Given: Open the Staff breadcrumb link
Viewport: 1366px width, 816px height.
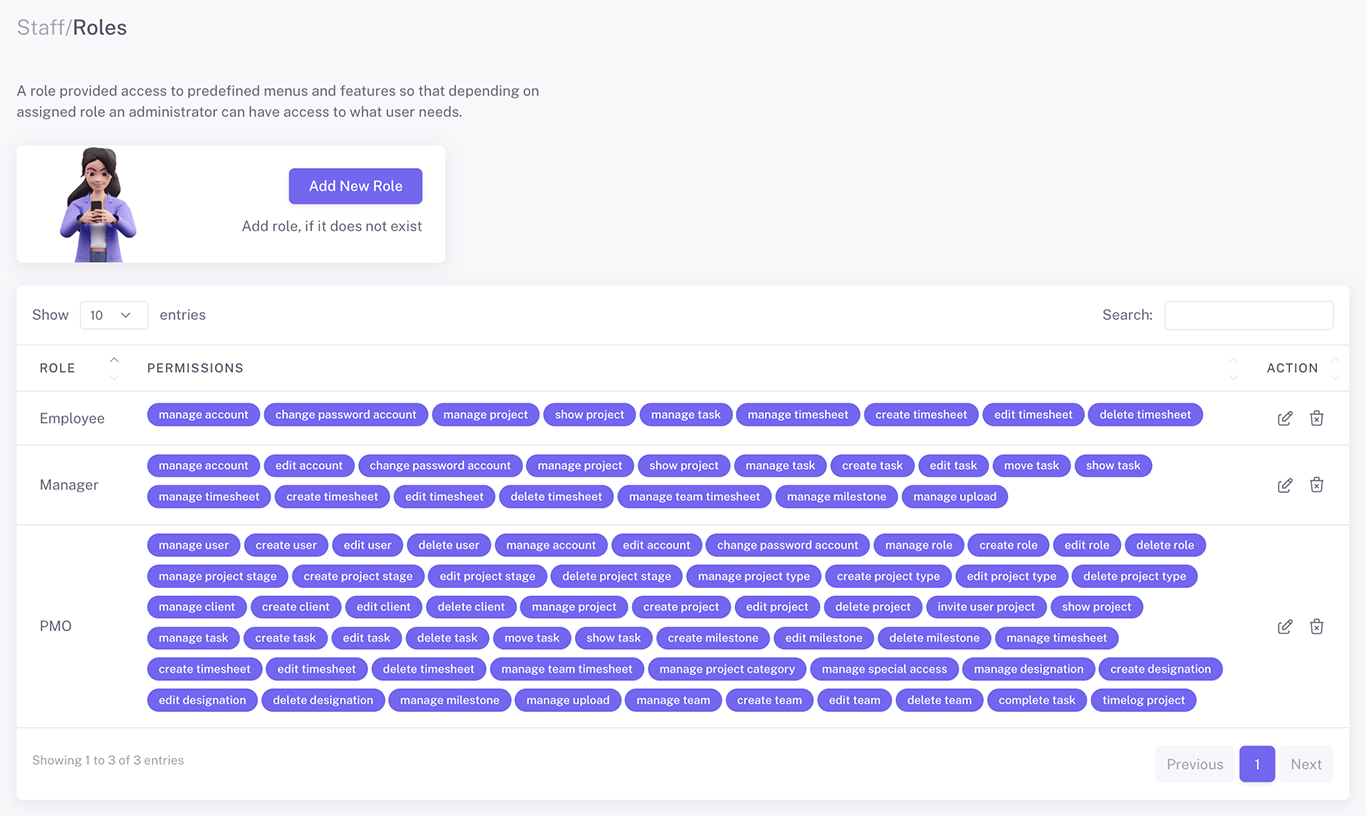Looking at the screenshot, I should click(41, 28).
